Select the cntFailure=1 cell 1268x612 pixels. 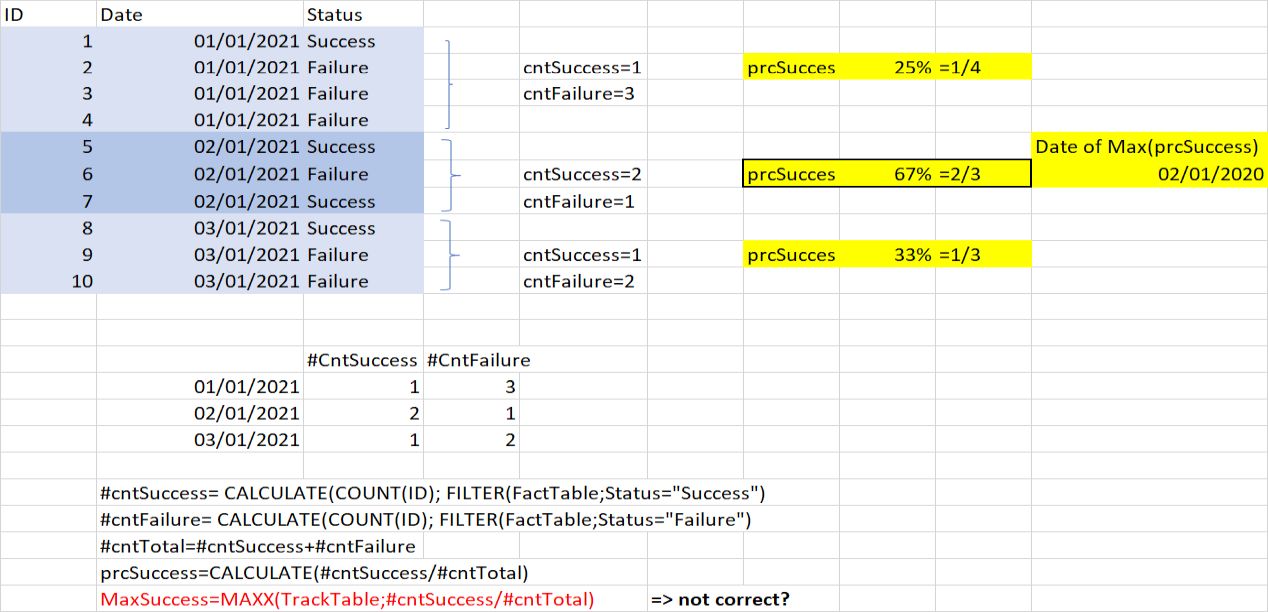583,201
